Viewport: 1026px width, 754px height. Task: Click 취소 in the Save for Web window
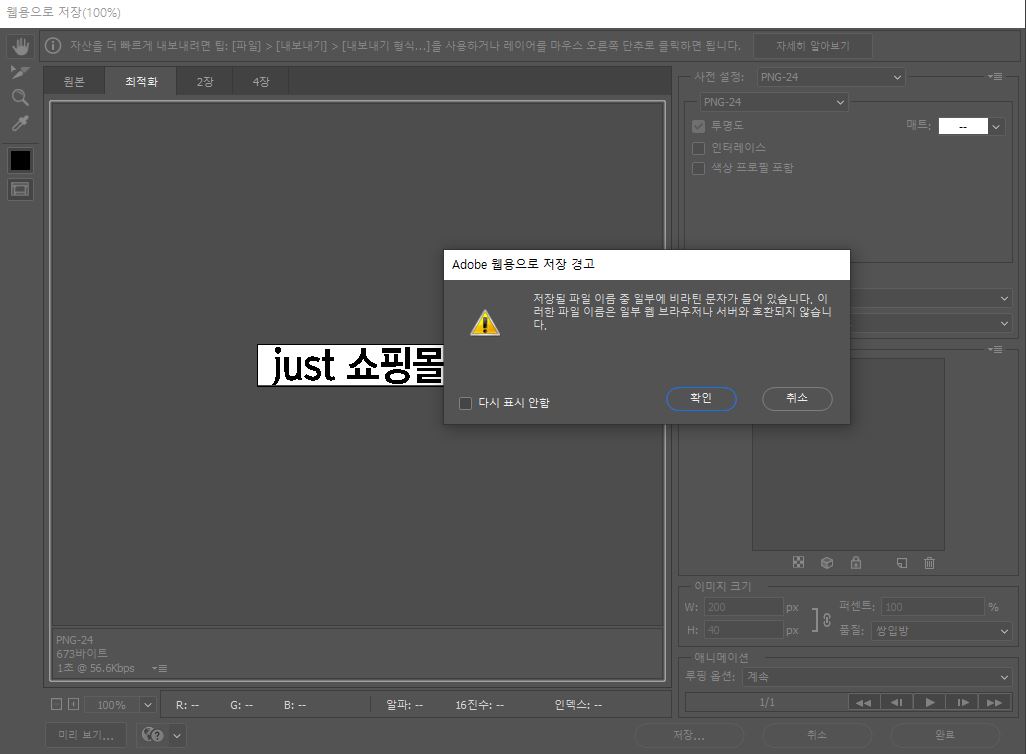[817, 735]
